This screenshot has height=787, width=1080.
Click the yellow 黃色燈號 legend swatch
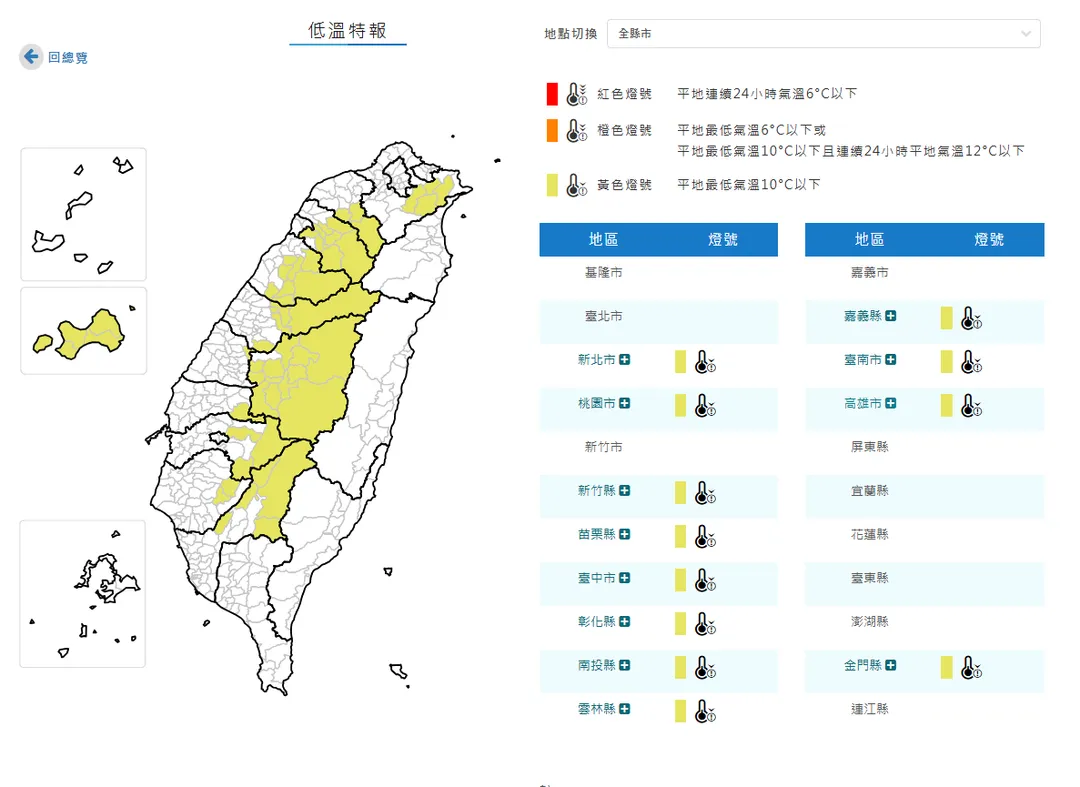(x=552, y=185)
